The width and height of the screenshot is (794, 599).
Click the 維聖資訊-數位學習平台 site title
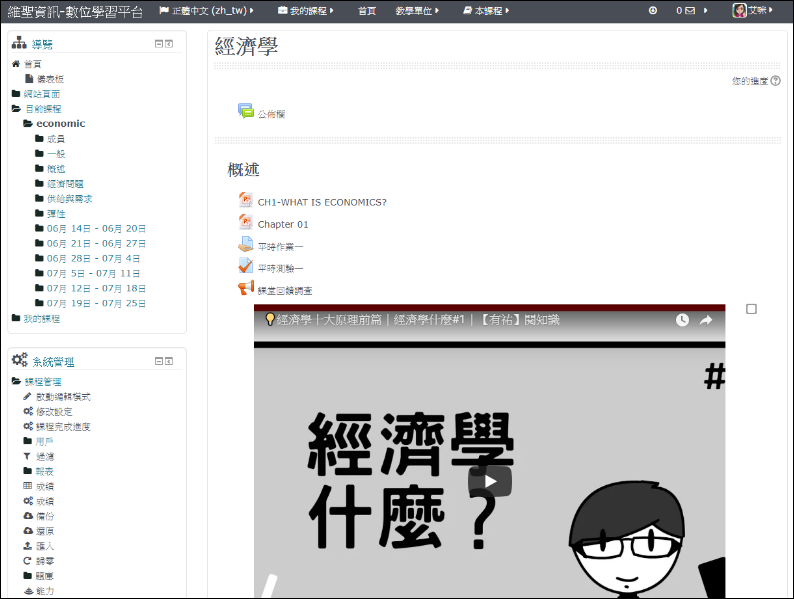coord(75,12)
